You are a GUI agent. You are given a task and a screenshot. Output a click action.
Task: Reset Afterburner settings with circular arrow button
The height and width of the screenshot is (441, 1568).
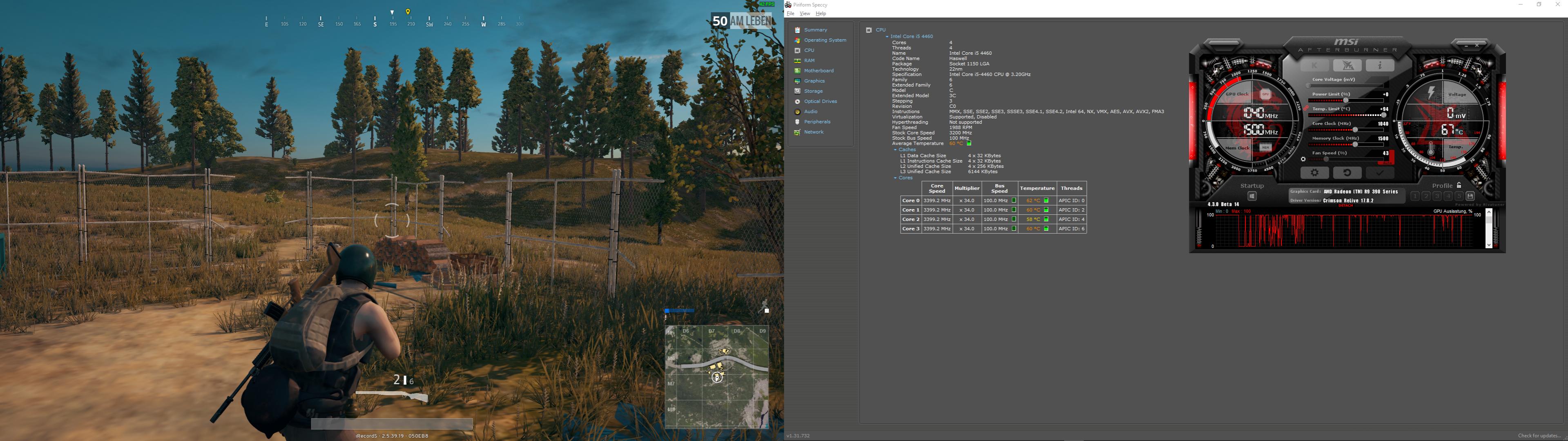tap(1348, 173)
